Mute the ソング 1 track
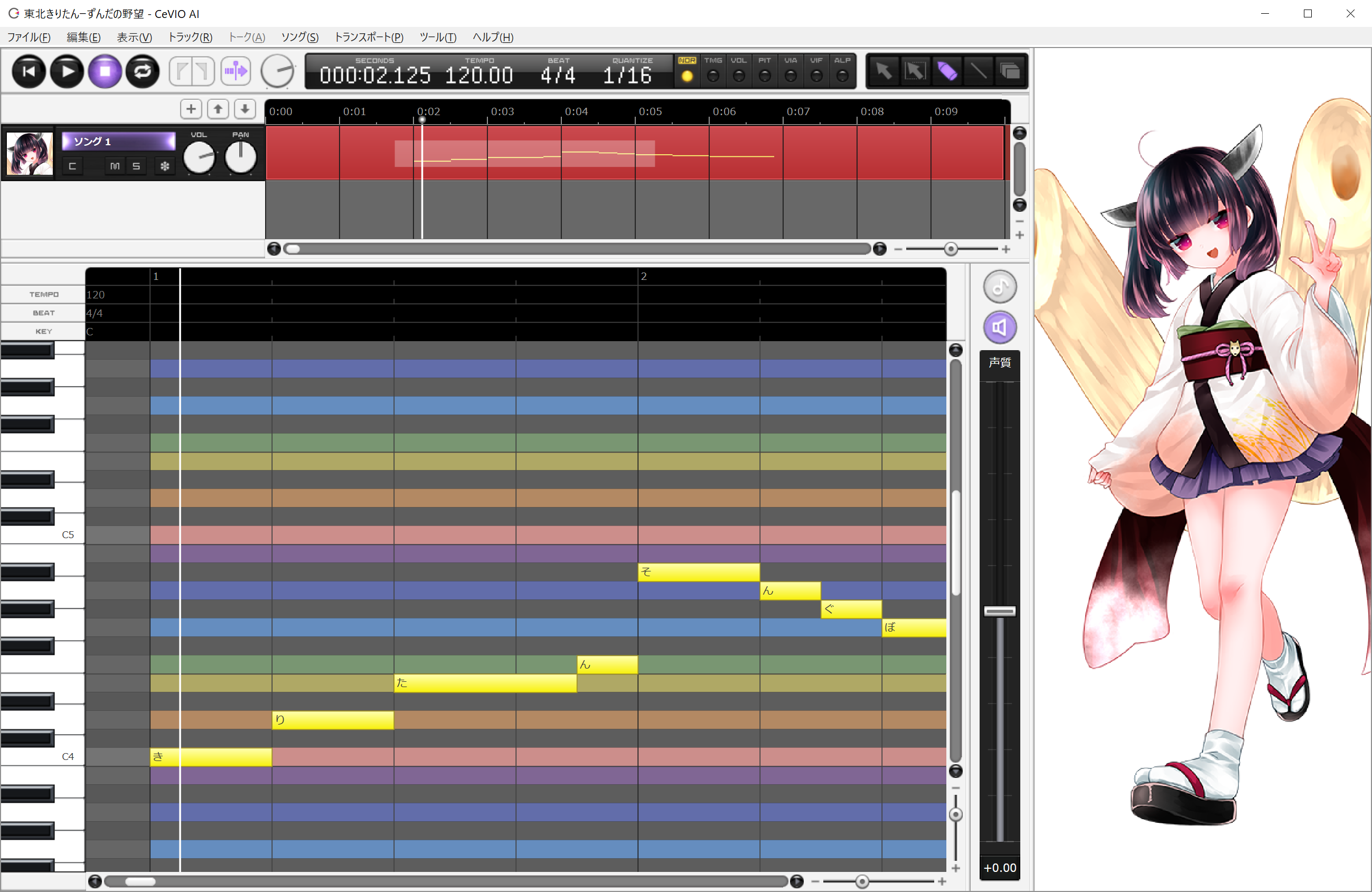Image resolution: width=1372 pixels, height=892 pixels. [x=115, y=166]
